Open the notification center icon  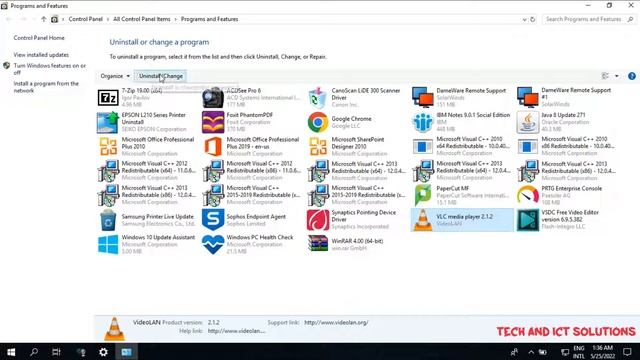tap(627, 352)
